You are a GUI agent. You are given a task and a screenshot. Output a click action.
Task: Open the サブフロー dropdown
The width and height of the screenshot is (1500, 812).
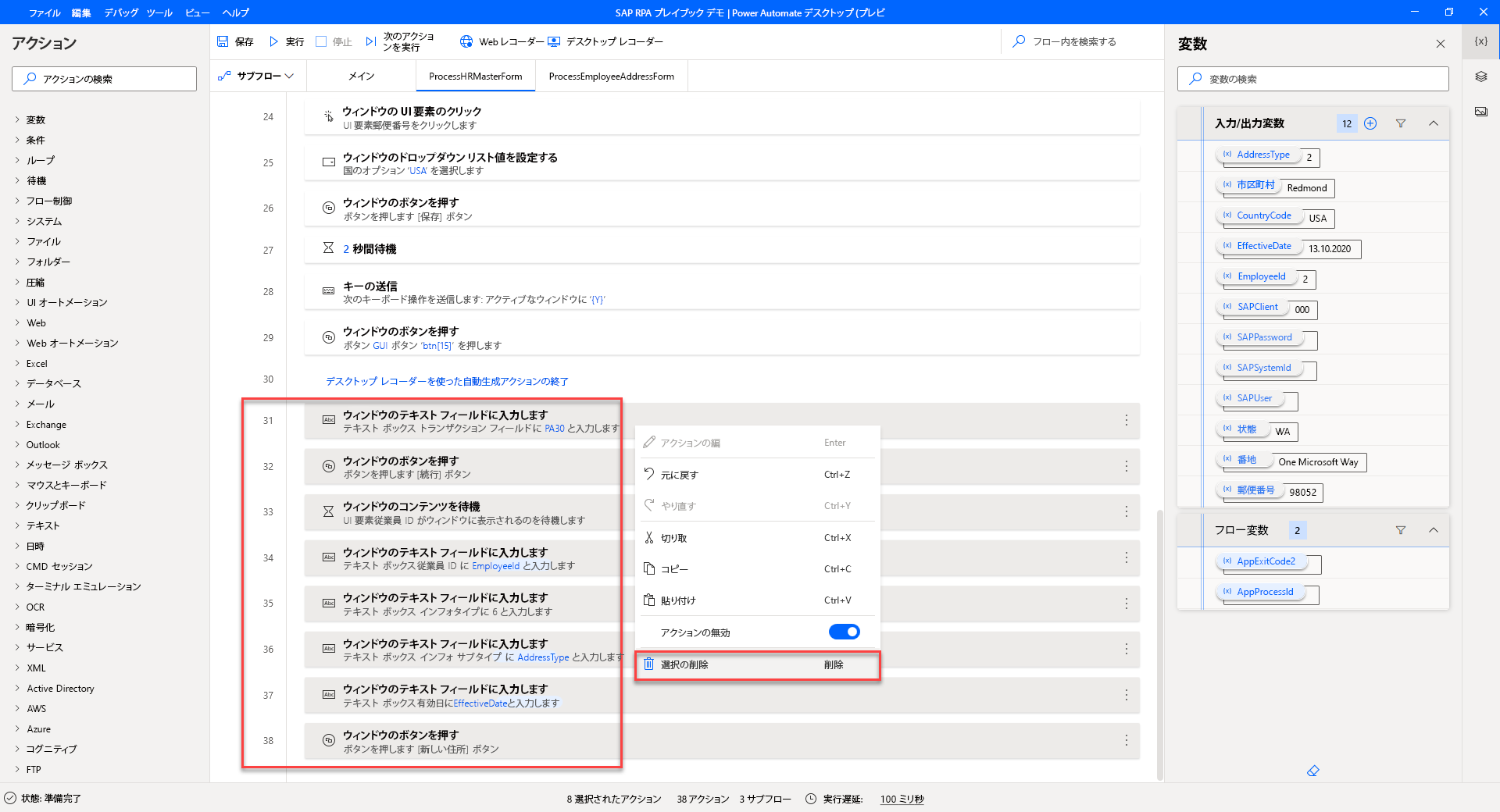click(257, 76)
